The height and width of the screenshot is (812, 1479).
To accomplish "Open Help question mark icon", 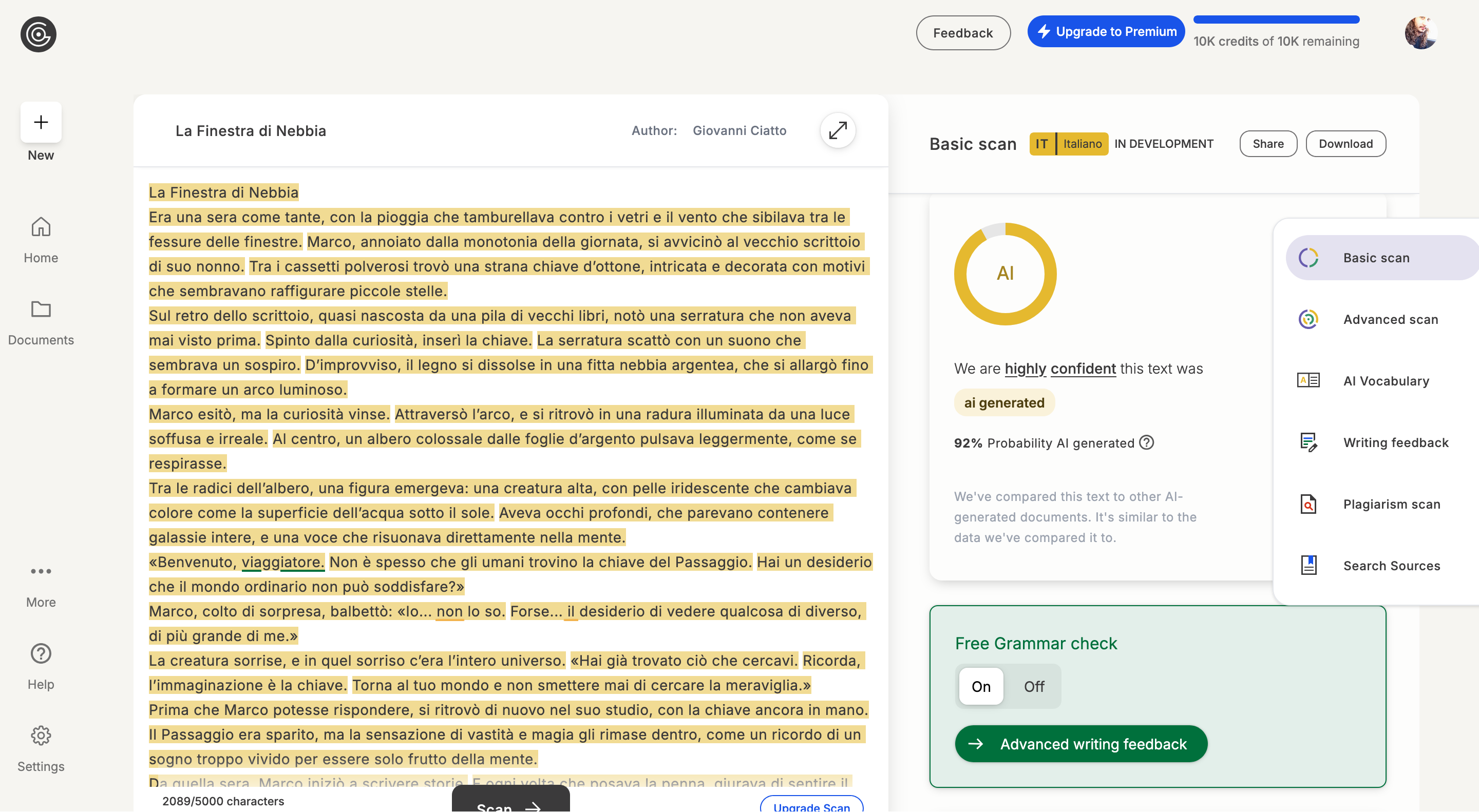I will pos(41,653).
